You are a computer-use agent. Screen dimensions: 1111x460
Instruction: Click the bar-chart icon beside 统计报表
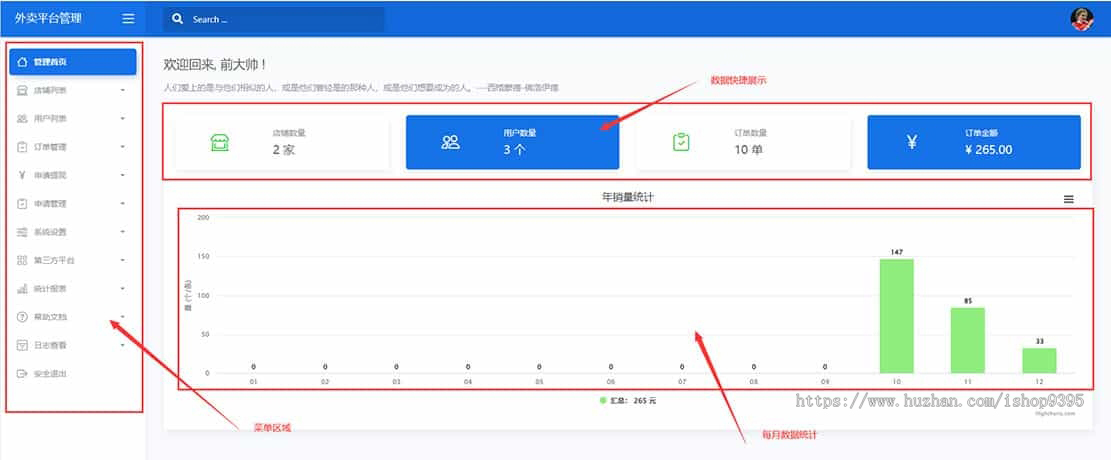pos(22,288)
